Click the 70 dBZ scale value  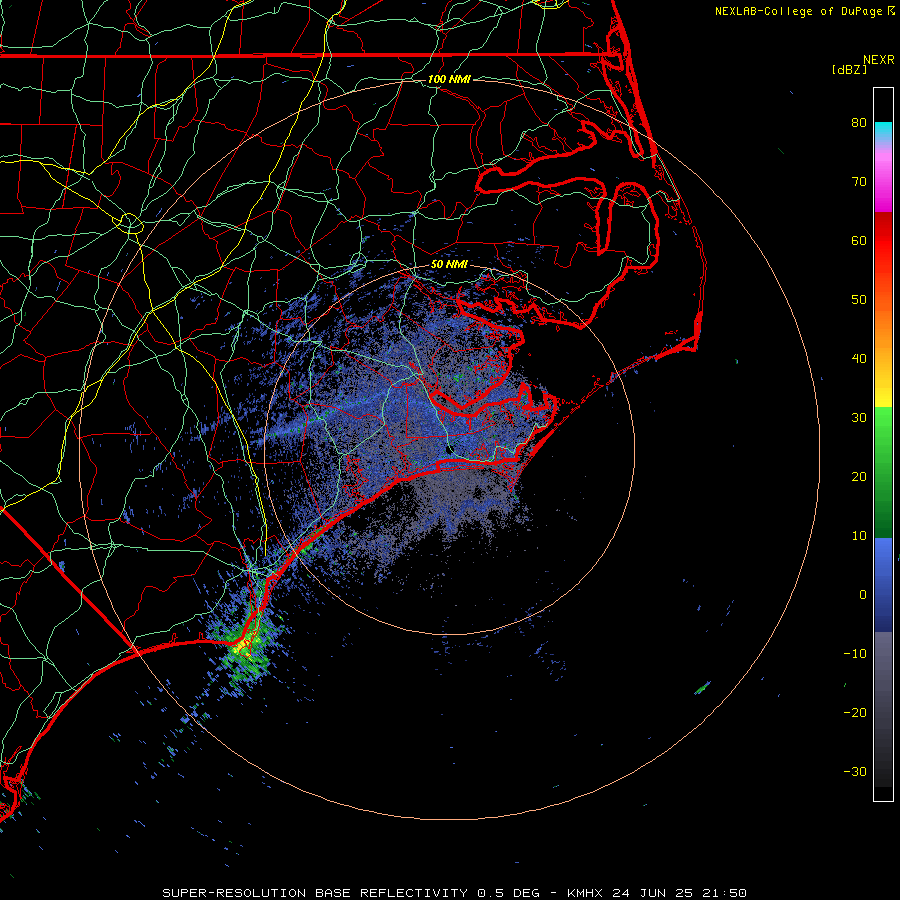pos(859,181)
